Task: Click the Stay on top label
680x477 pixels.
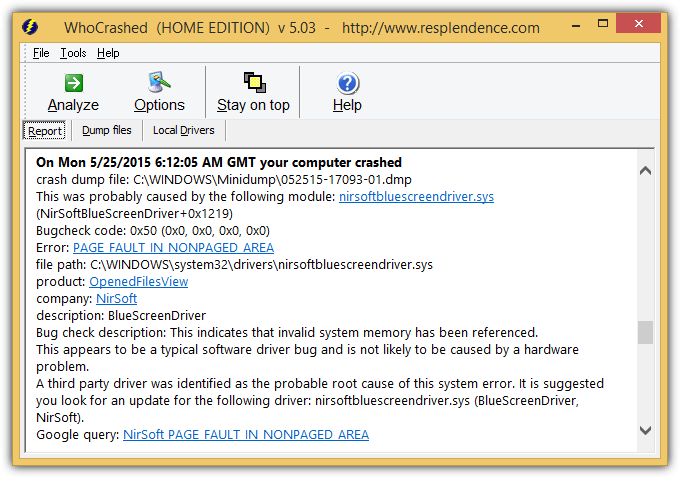Action: point(253,105)
